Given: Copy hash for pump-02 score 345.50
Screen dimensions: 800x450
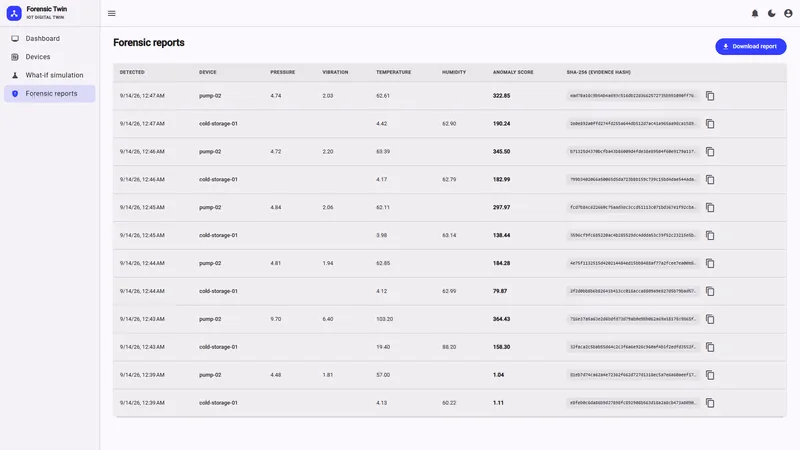Looking at the screenshot, I should pyautogui.click(x=710, y=152).
